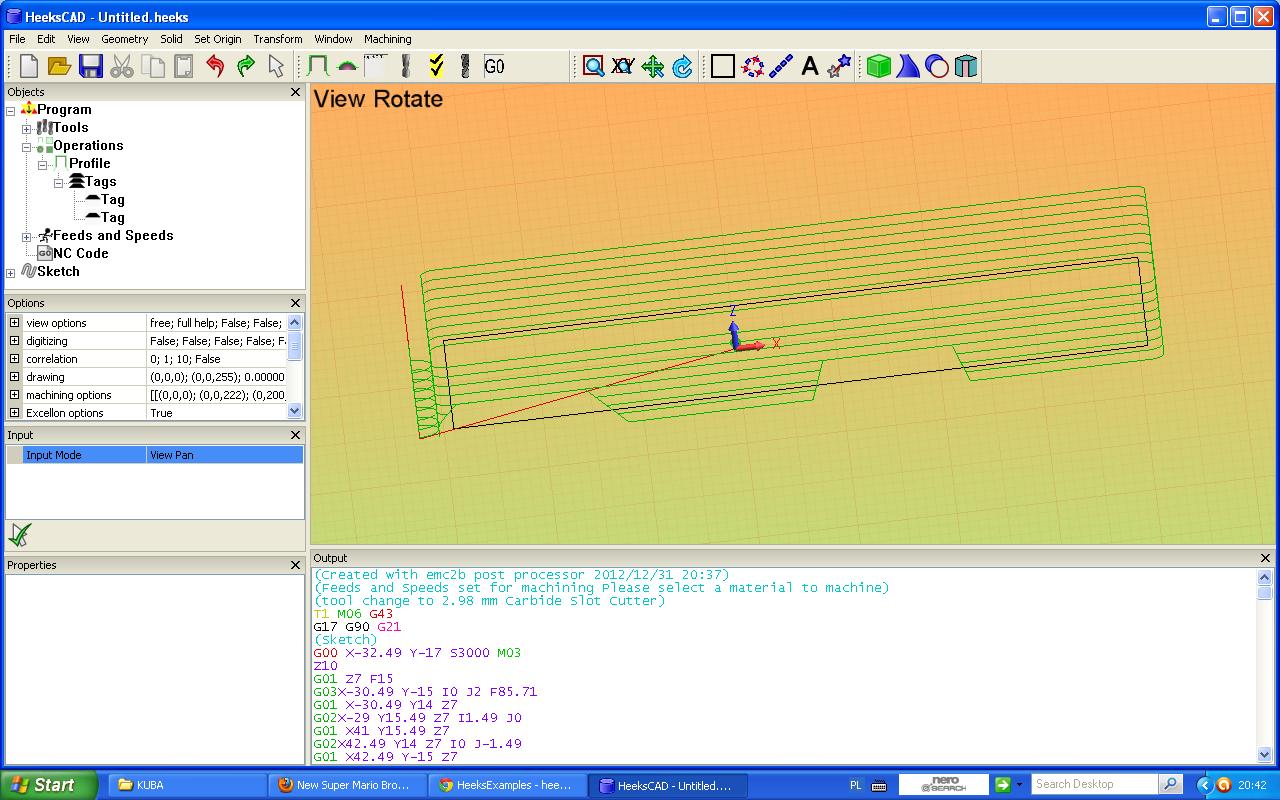Click the drill bit icon before G0
This screenshot has height=800, width=1280.
[x=465, y=66]
